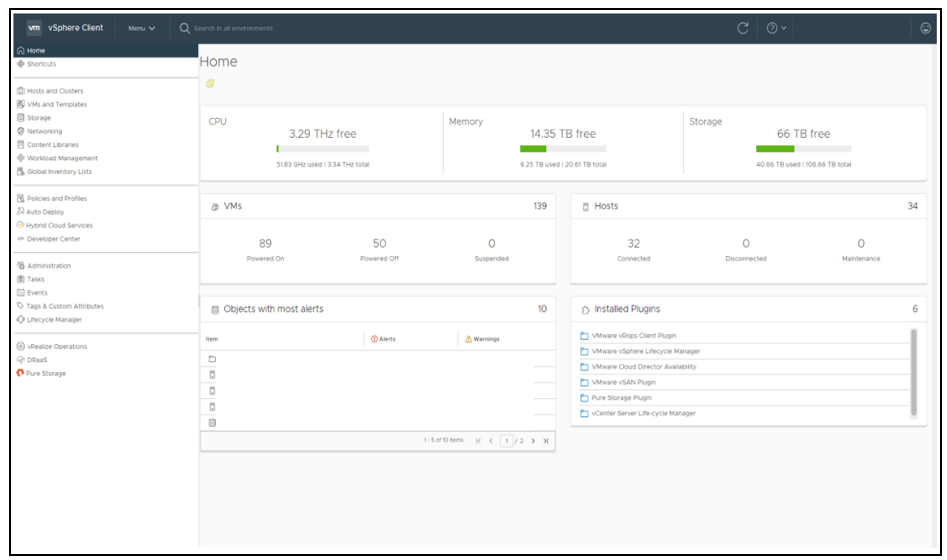Open Lifecycle Manager from sidebar
947x560 pixels.
[54, 320]
